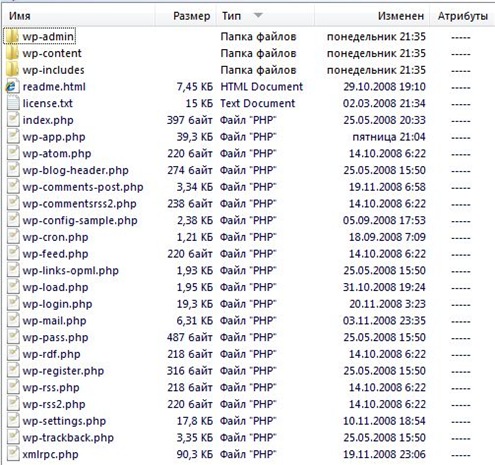Select the wp-content folder name
Viewport: 495px width, 465px height.
tap(52, 53)
